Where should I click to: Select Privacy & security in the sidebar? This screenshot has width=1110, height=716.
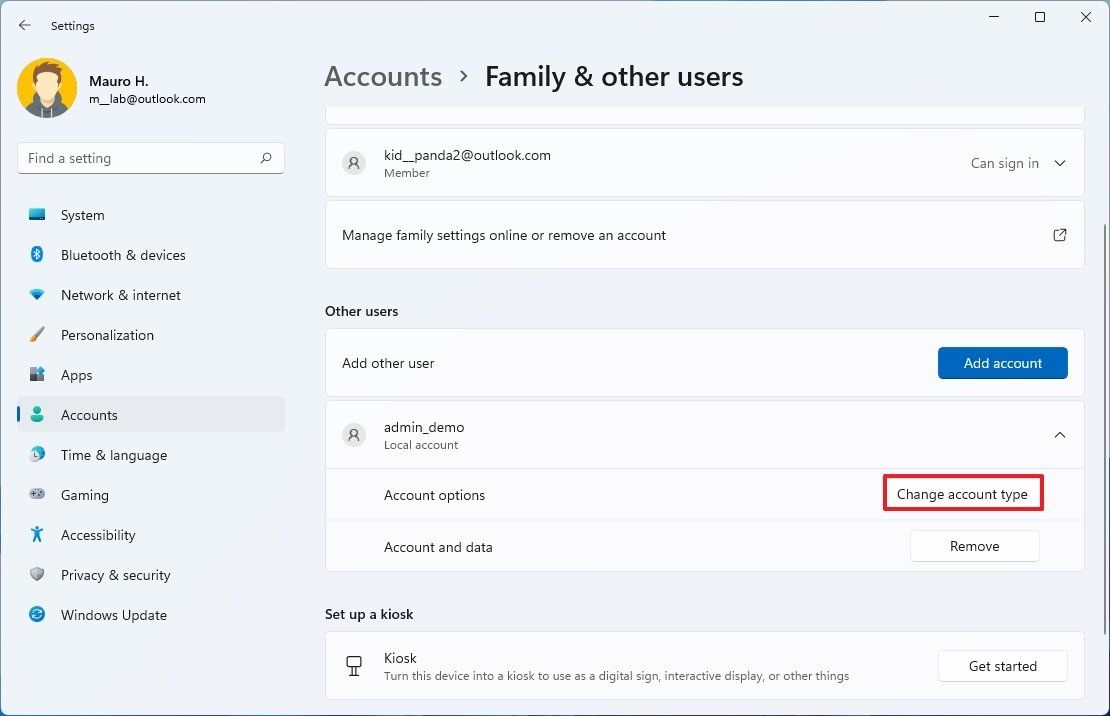[115, 575]
